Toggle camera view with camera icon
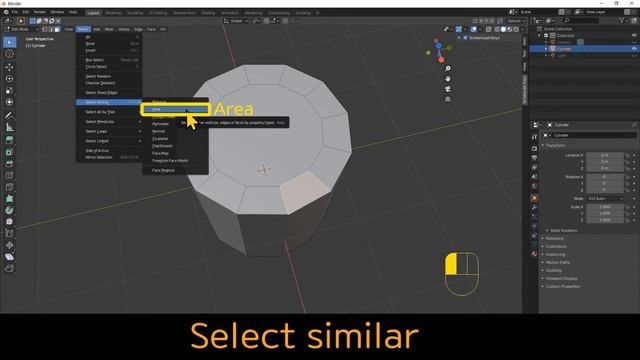 click(x=448, y=89)
